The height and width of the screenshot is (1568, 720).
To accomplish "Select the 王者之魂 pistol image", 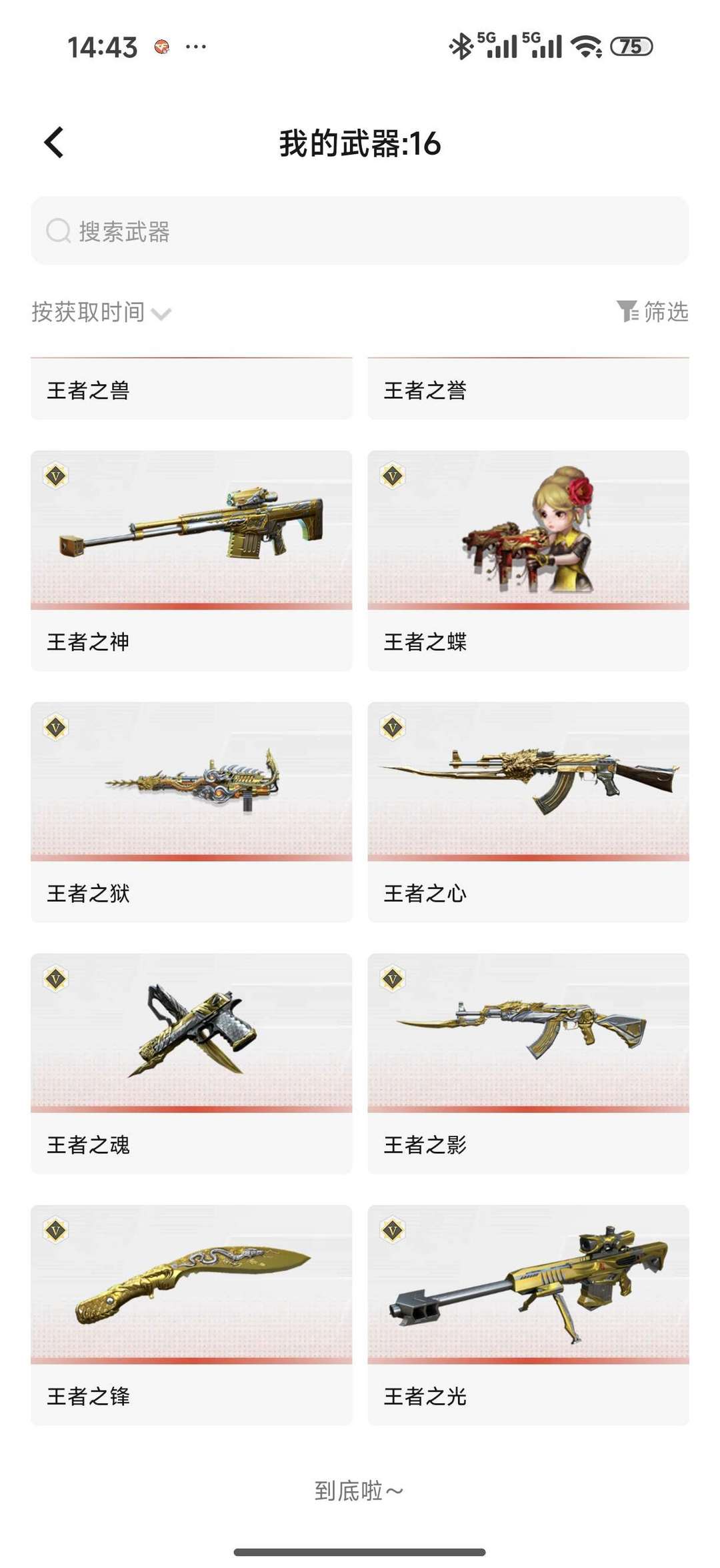I will [192, 1031].
